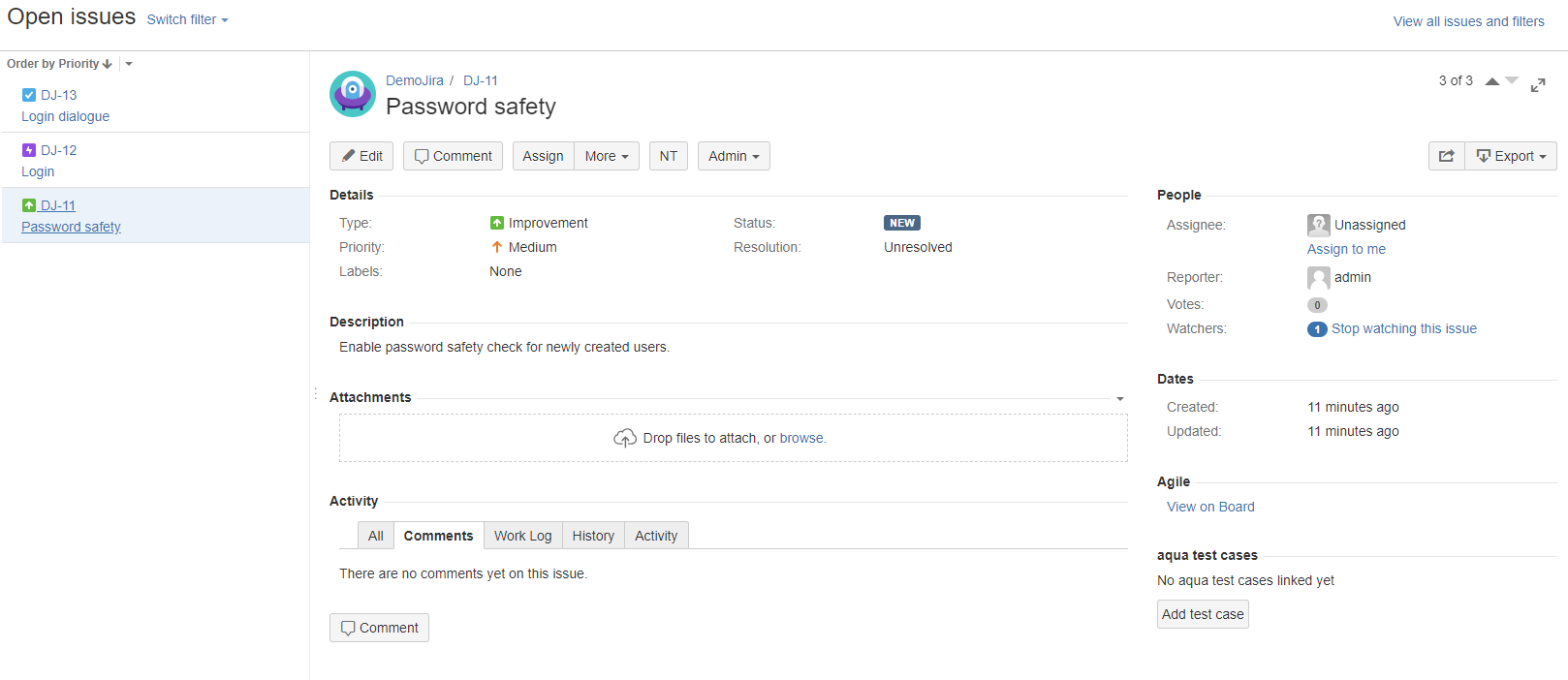Switch to the History tab
The image size is (1568, 680).
[x=593, y=536]
